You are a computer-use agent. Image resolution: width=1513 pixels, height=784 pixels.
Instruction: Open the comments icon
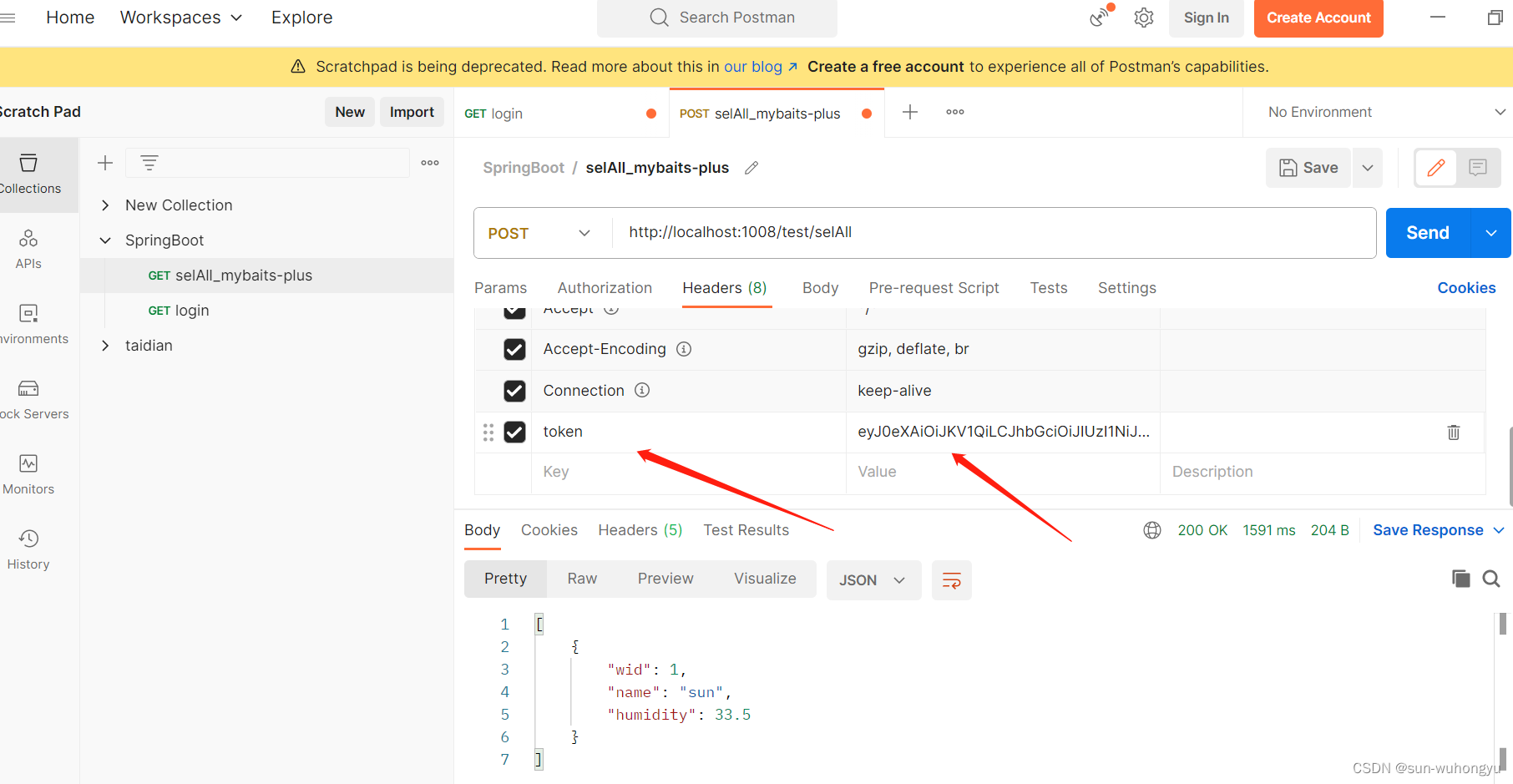pos(1478,168)
